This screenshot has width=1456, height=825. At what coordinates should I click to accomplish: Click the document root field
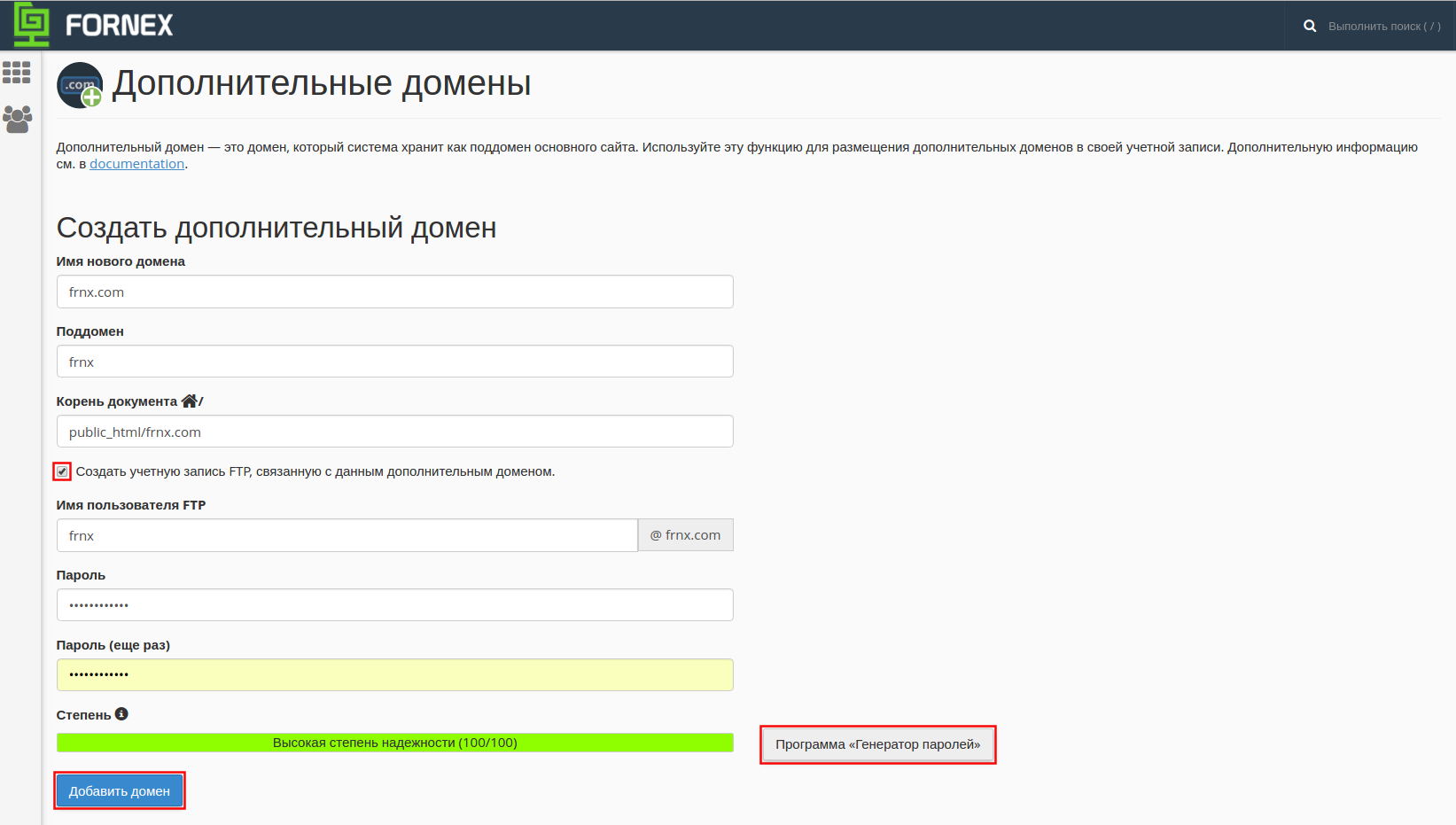395,432
